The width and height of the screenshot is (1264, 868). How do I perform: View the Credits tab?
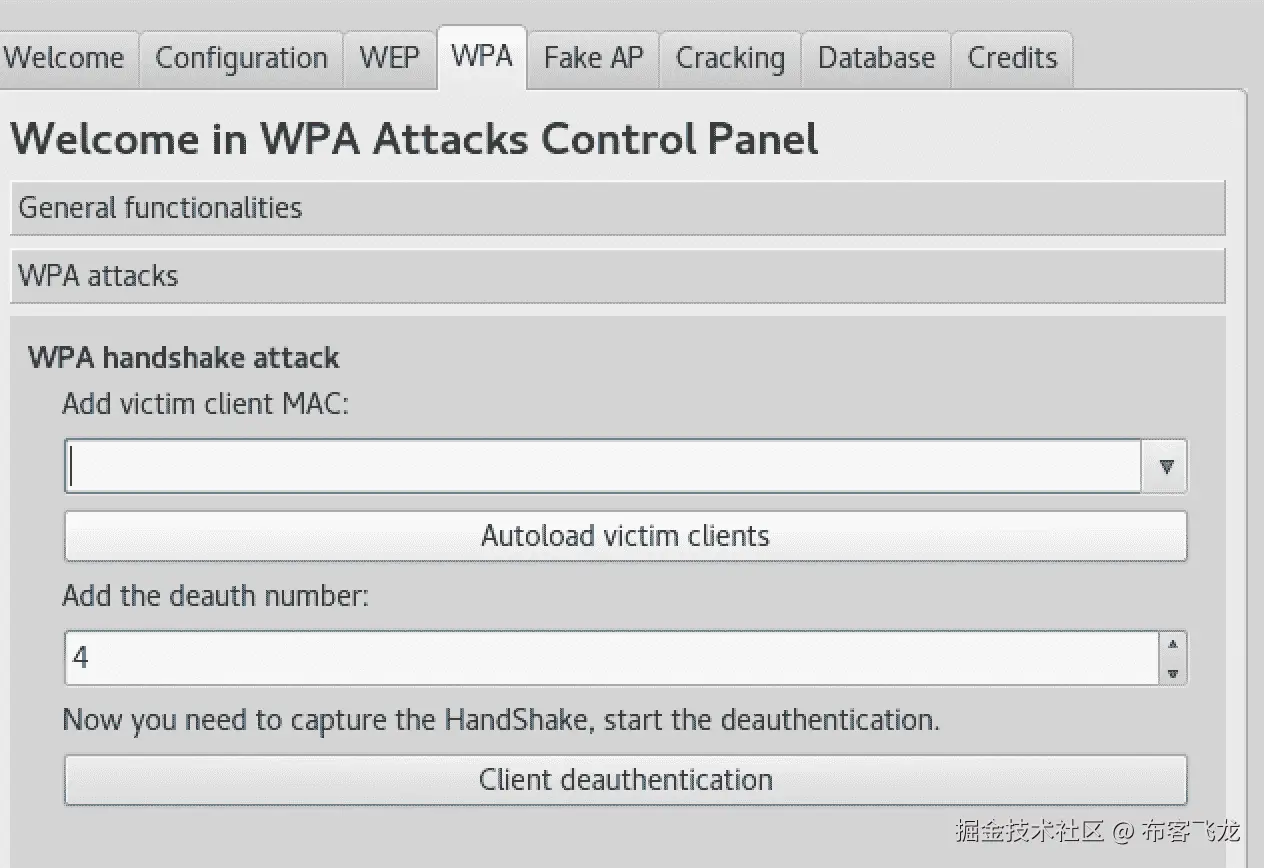click(x=1012, y=58)
